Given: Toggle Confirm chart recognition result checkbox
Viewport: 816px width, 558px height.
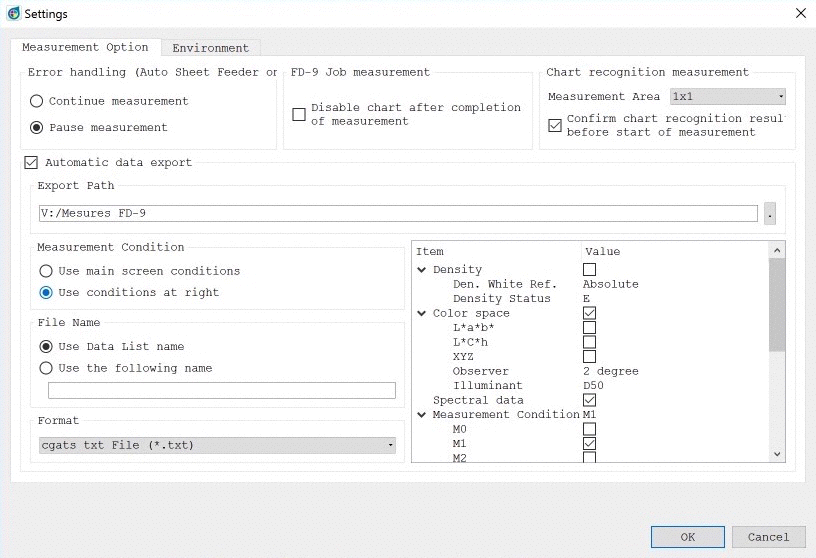Looking at the screenshot, I should pyautogui.click(x=555, y=125).
